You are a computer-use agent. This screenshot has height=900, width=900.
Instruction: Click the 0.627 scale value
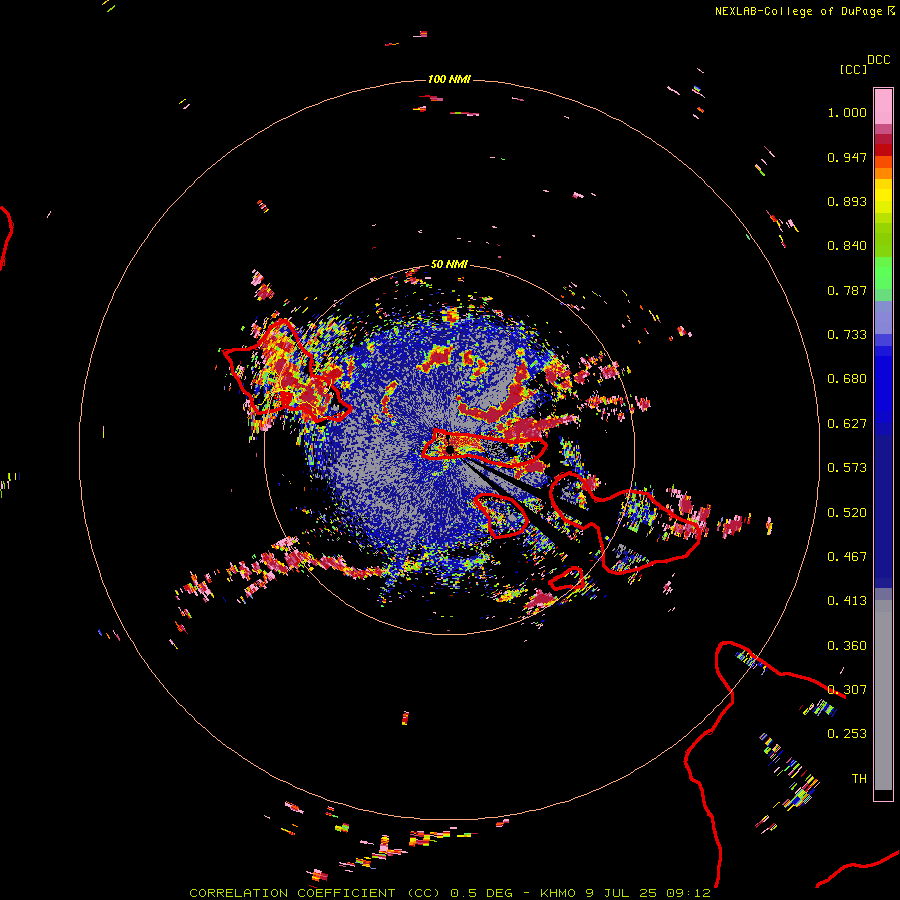pyautogui.click(x=847, y=424)
